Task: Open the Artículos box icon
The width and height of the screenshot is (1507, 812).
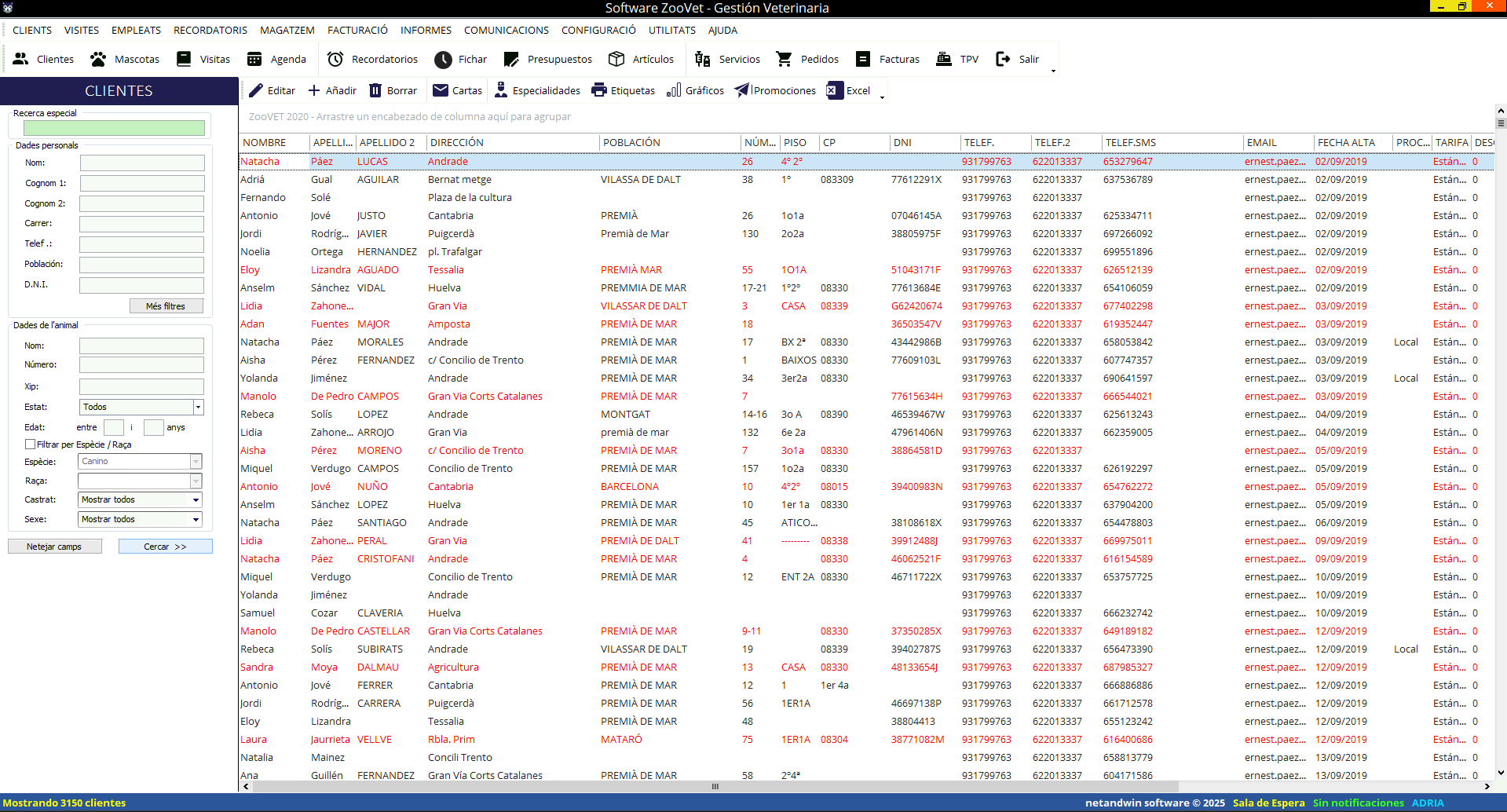Action: point(616,59)
